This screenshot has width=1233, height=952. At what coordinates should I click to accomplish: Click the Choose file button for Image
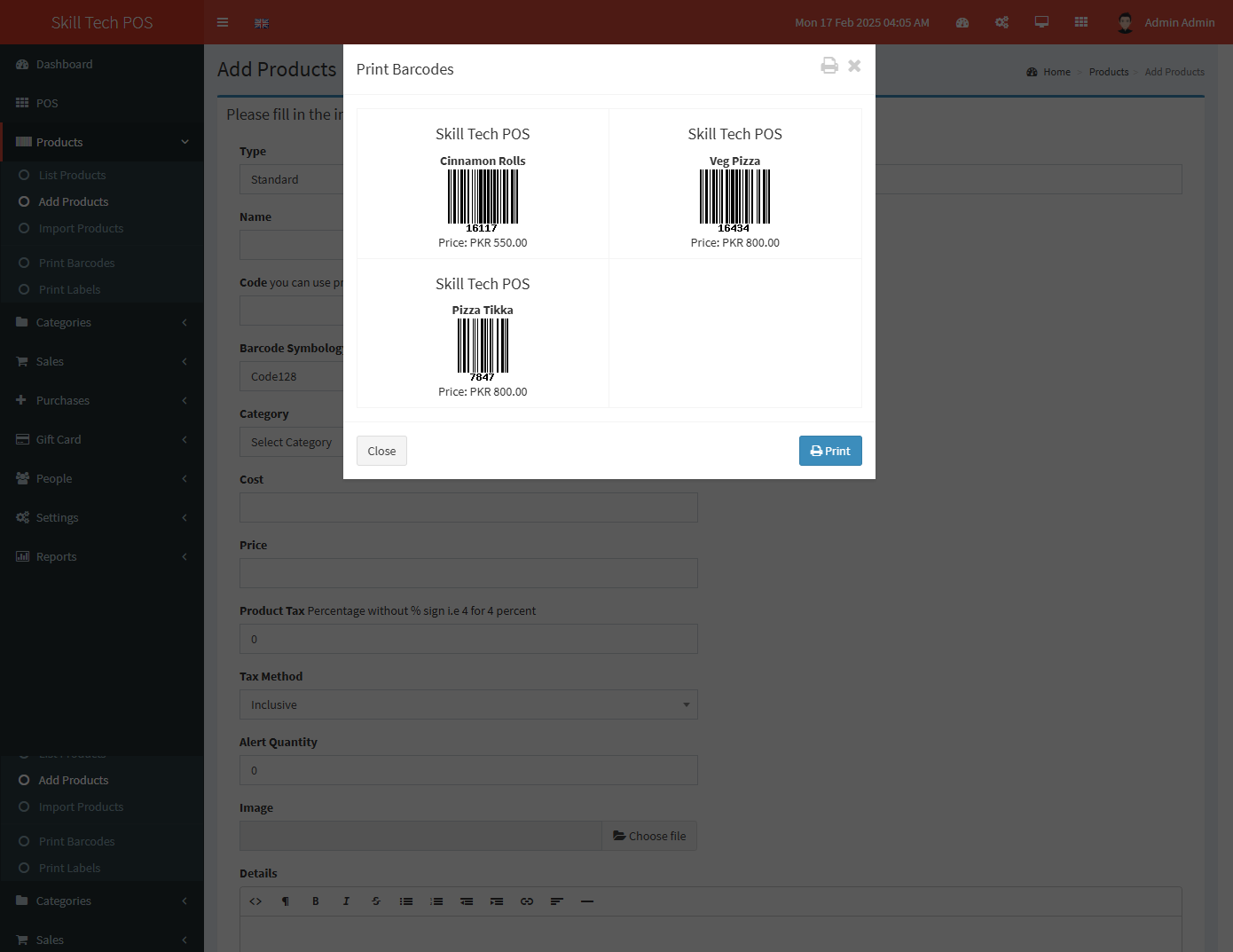pos(649,837)
